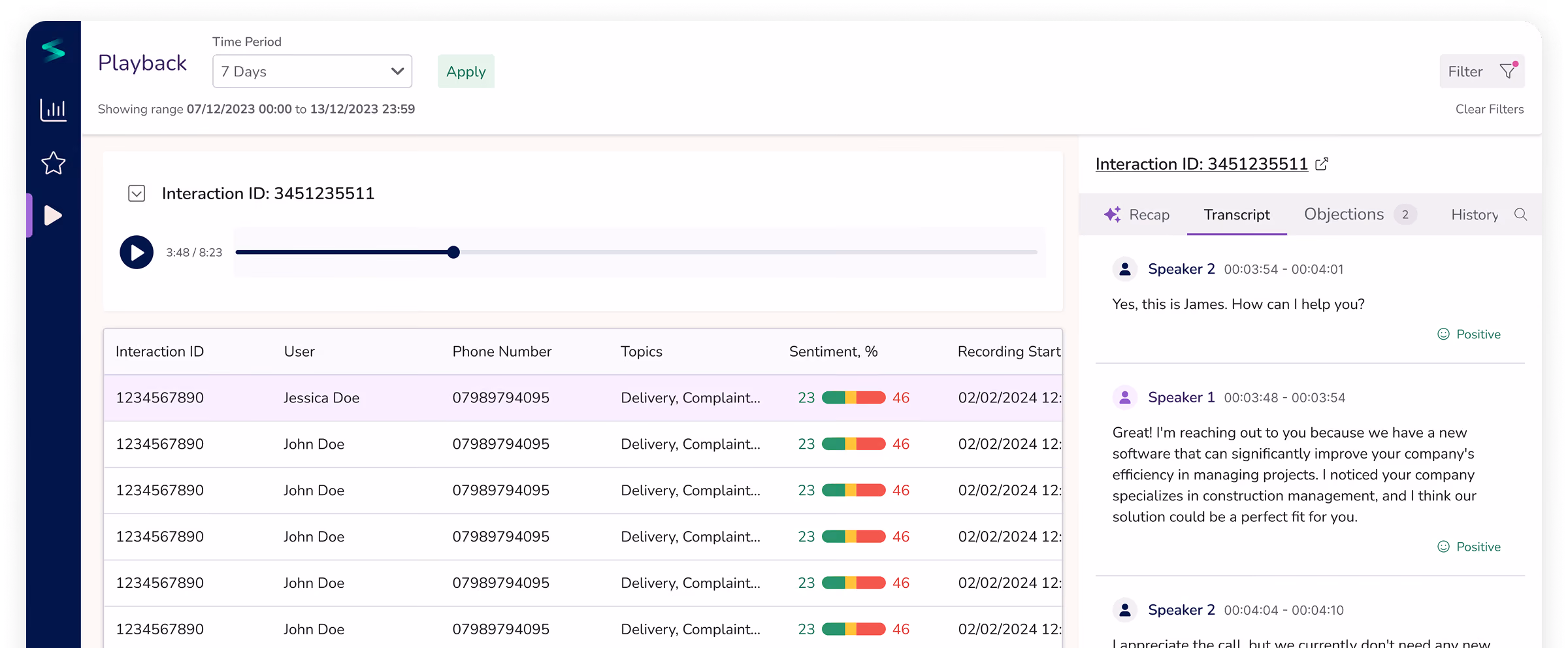Click the Positive smiley under Speaker 1 message
This screenshot has width=1568, height=648.
(x=1444, y=547)
